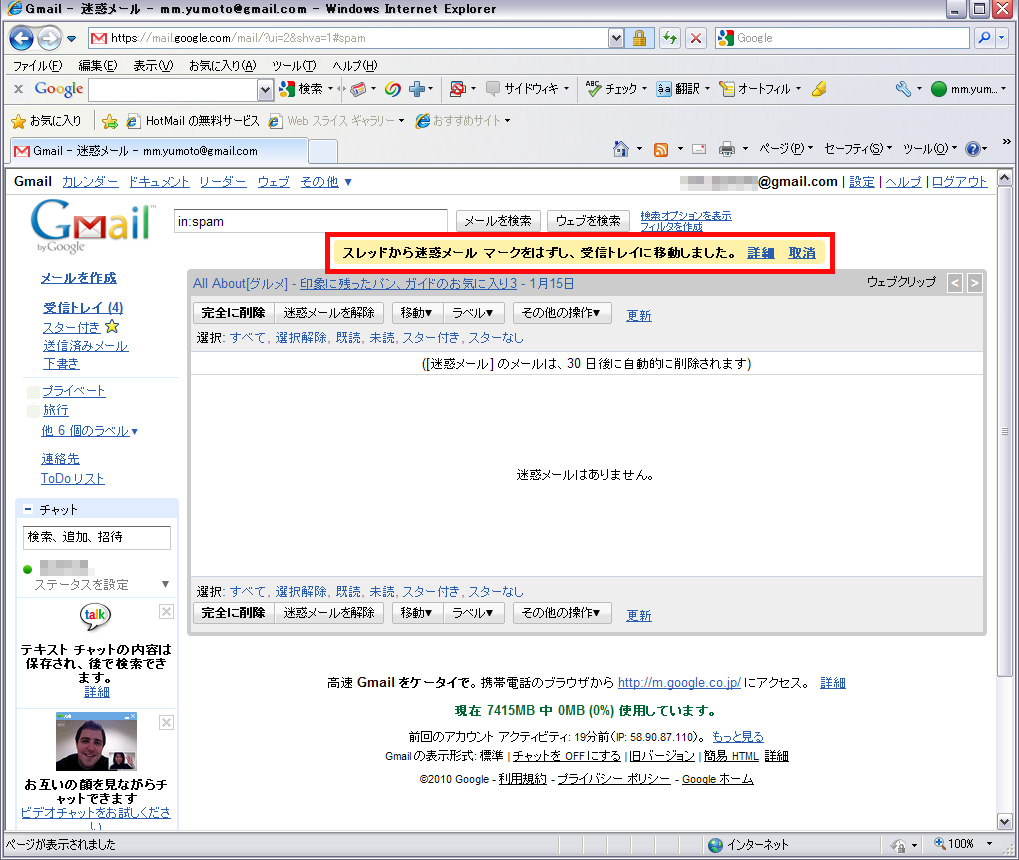Click the RSS feeds icon
Screen dimensions: 1019x860
(661, 150)
